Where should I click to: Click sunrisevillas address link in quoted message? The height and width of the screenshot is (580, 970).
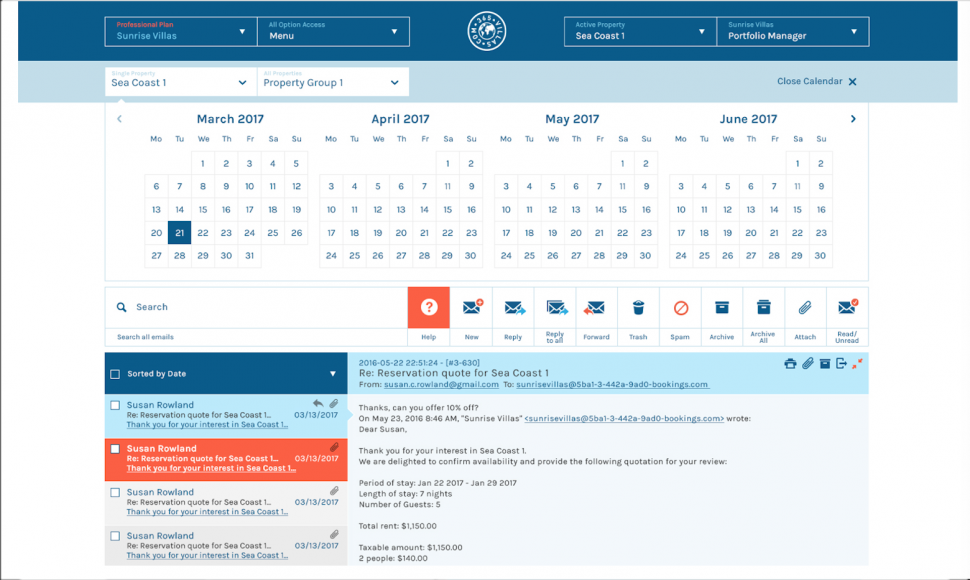click(x=624, y=419)
